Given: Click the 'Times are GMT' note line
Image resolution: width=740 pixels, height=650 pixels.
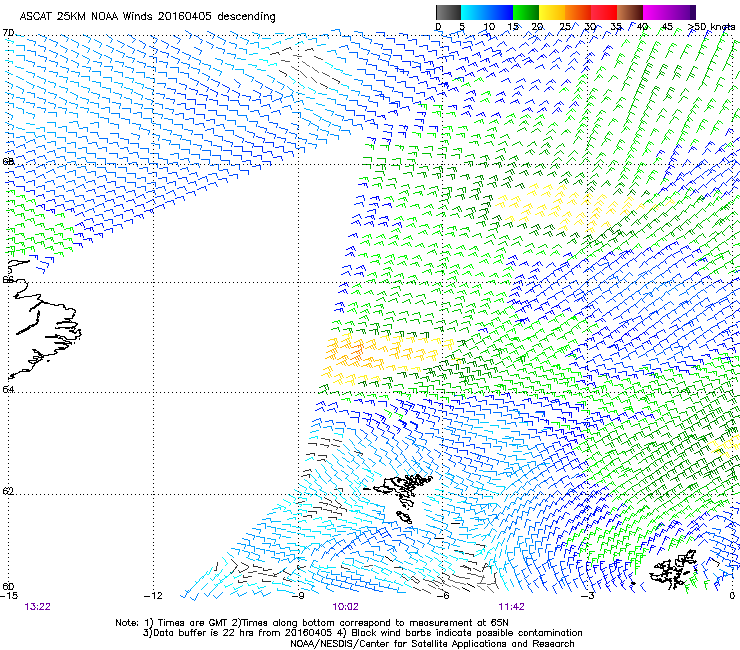Looking at the screenshot, I should point(312,623).
